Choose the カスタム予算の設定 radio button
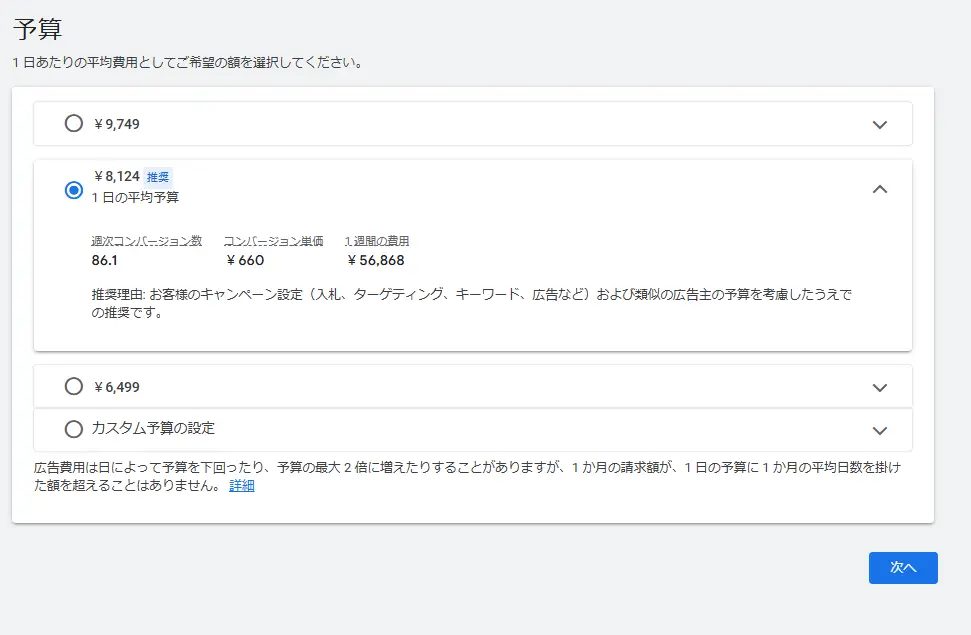 [x=73, y=429]
